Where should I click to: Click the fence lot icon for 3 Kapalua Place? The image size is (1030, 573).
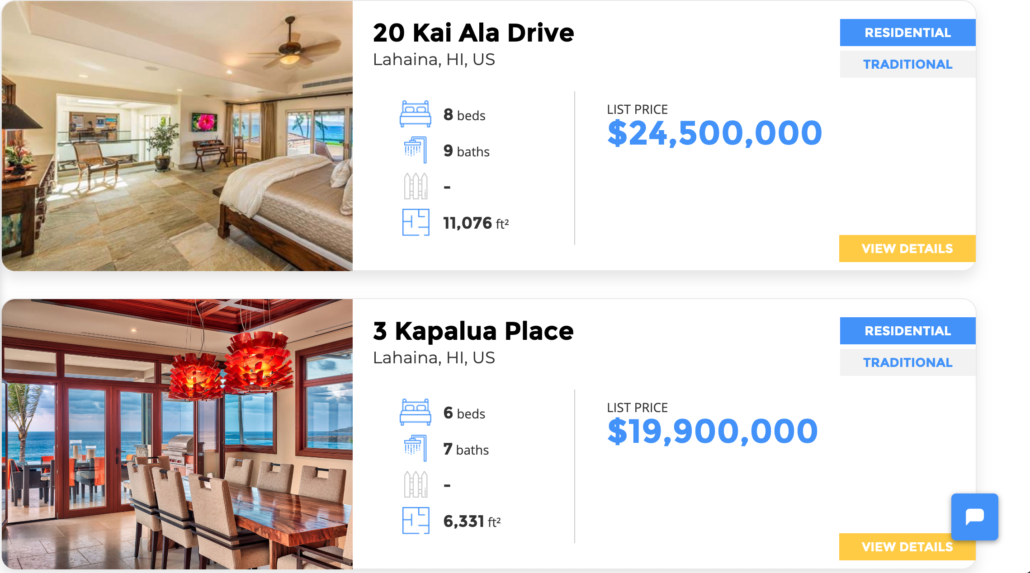click(415, 484)
